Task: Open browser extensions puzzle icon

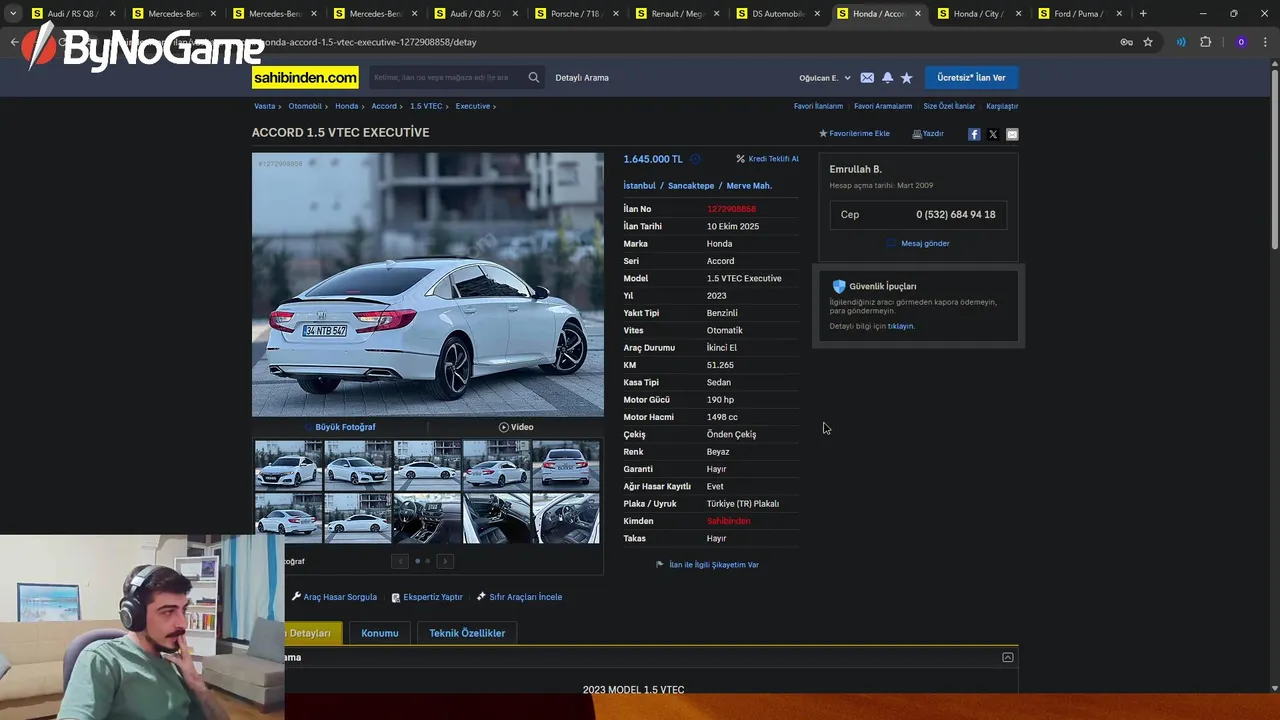Action: (x=1205, y=42)
